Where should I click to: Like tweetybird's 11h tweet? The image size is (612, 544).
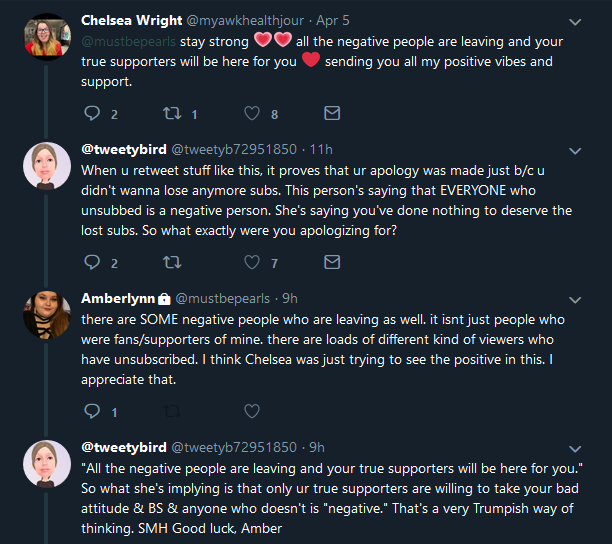(x=252, y=262)
